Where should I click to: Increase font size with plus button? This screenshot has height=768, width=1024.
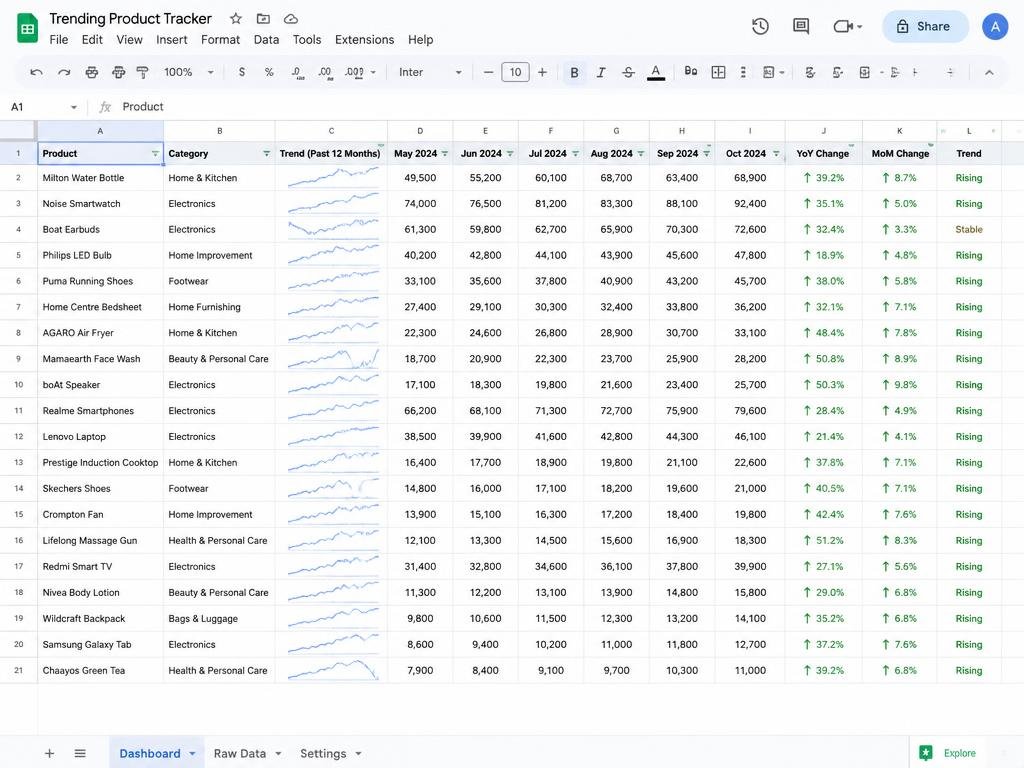[x=542, y=72]
